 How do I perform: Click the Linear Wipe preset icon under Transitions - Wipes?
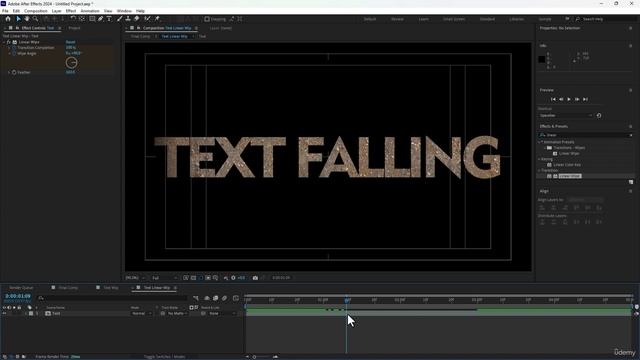click(x=555, y=153)
